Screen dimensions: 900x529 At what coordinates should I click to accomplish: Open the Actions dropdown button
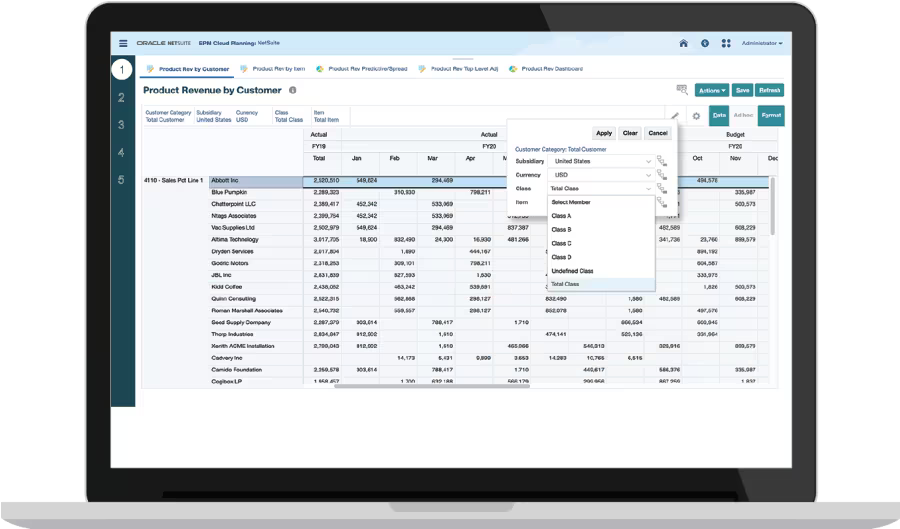[x=711, y=90]
